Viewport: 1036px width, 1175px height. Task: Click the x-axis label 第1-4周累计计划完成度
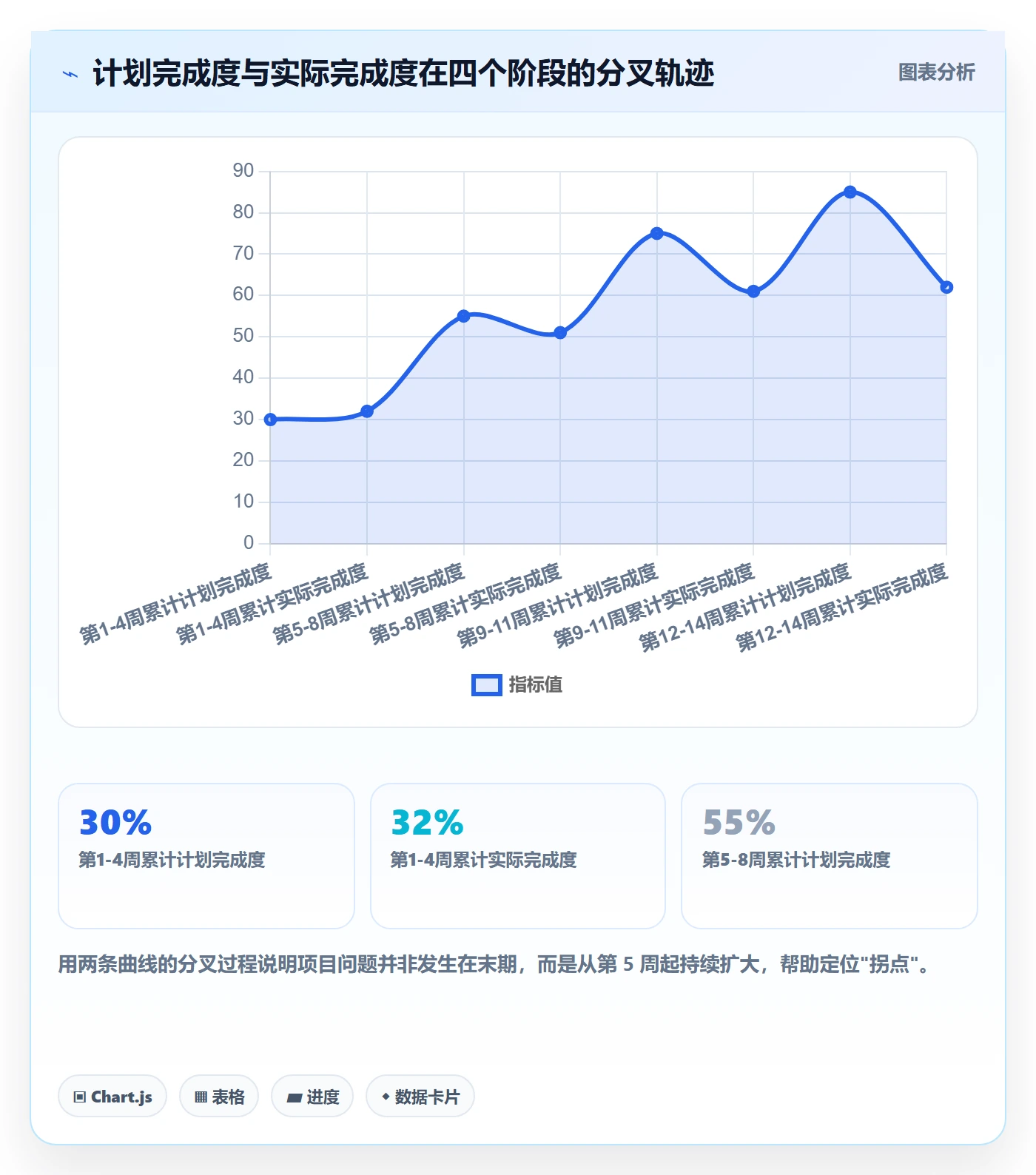click(176, 604)
